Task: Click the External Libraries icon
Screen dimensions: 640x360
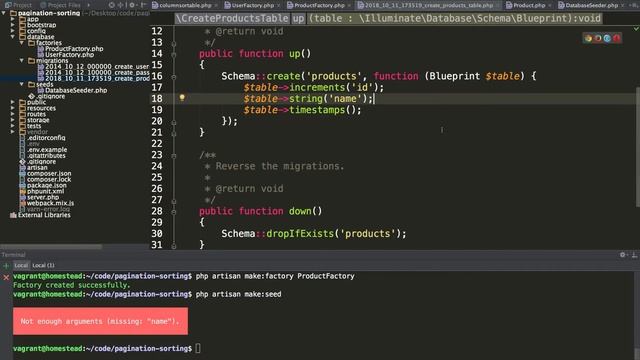Action: [13, 215]
